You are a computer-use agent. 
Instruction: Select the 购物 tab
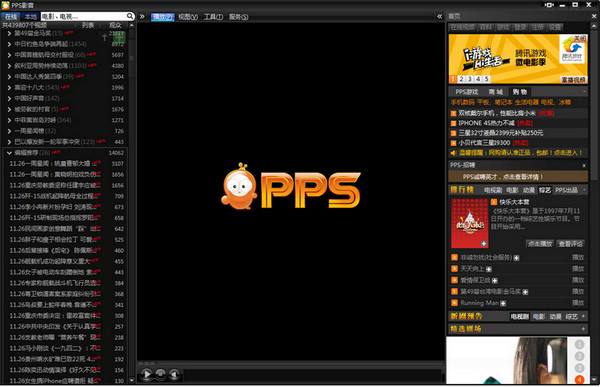click(x=520, y=92)
